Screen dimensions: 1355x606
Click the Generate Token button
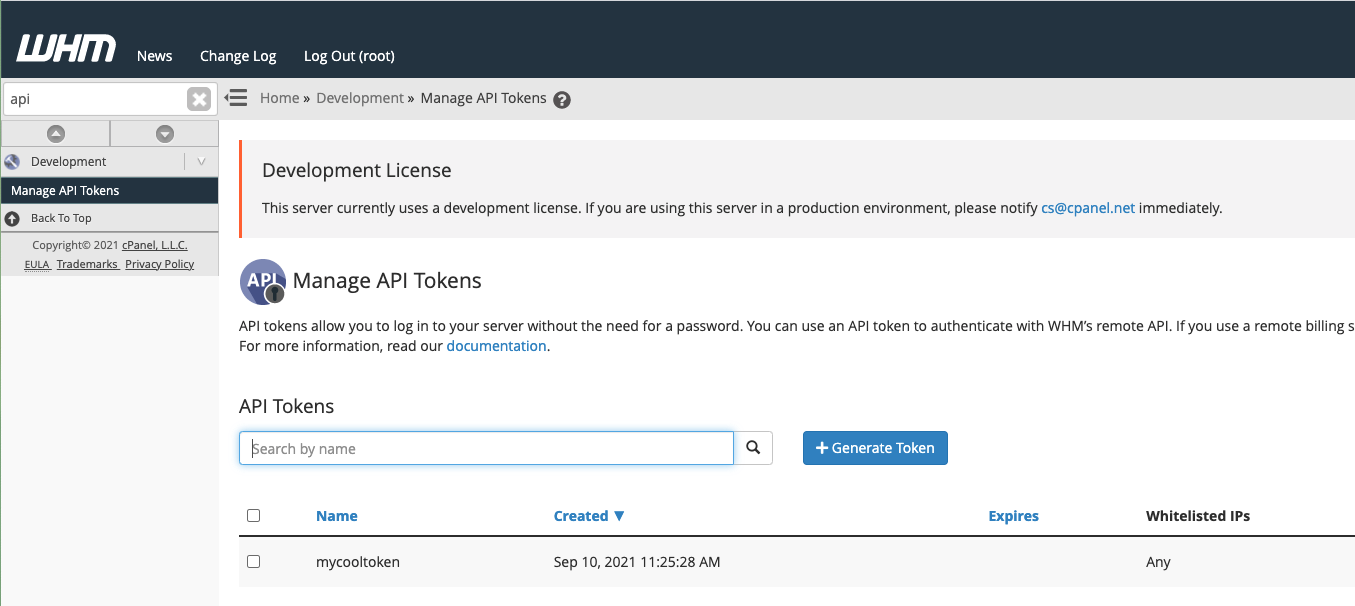875,448
